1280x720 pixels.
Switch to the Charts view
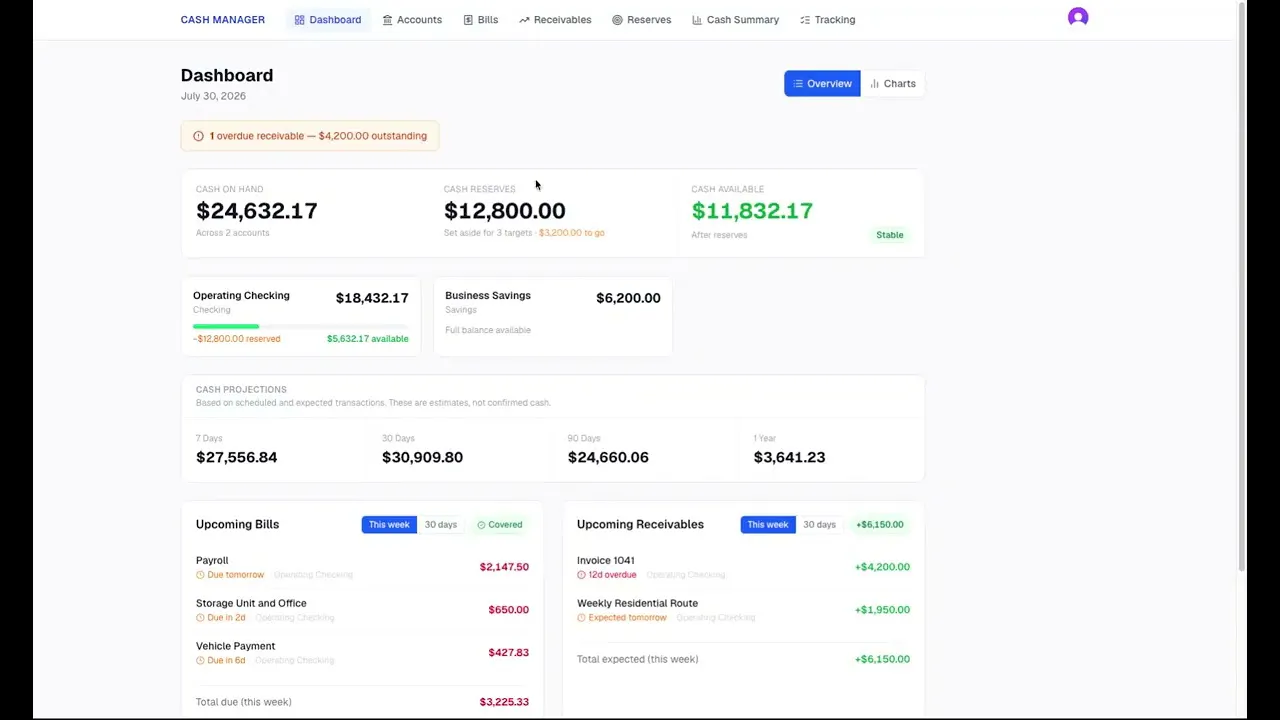[x=893, y=84]
